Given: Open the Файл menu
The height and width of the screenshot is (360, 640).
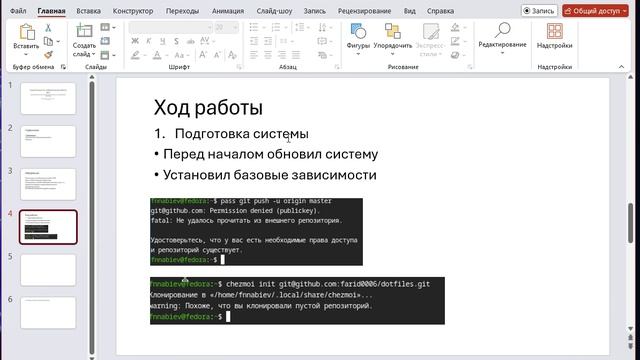Looking at the screenshot, I should (x=18, y=11).
